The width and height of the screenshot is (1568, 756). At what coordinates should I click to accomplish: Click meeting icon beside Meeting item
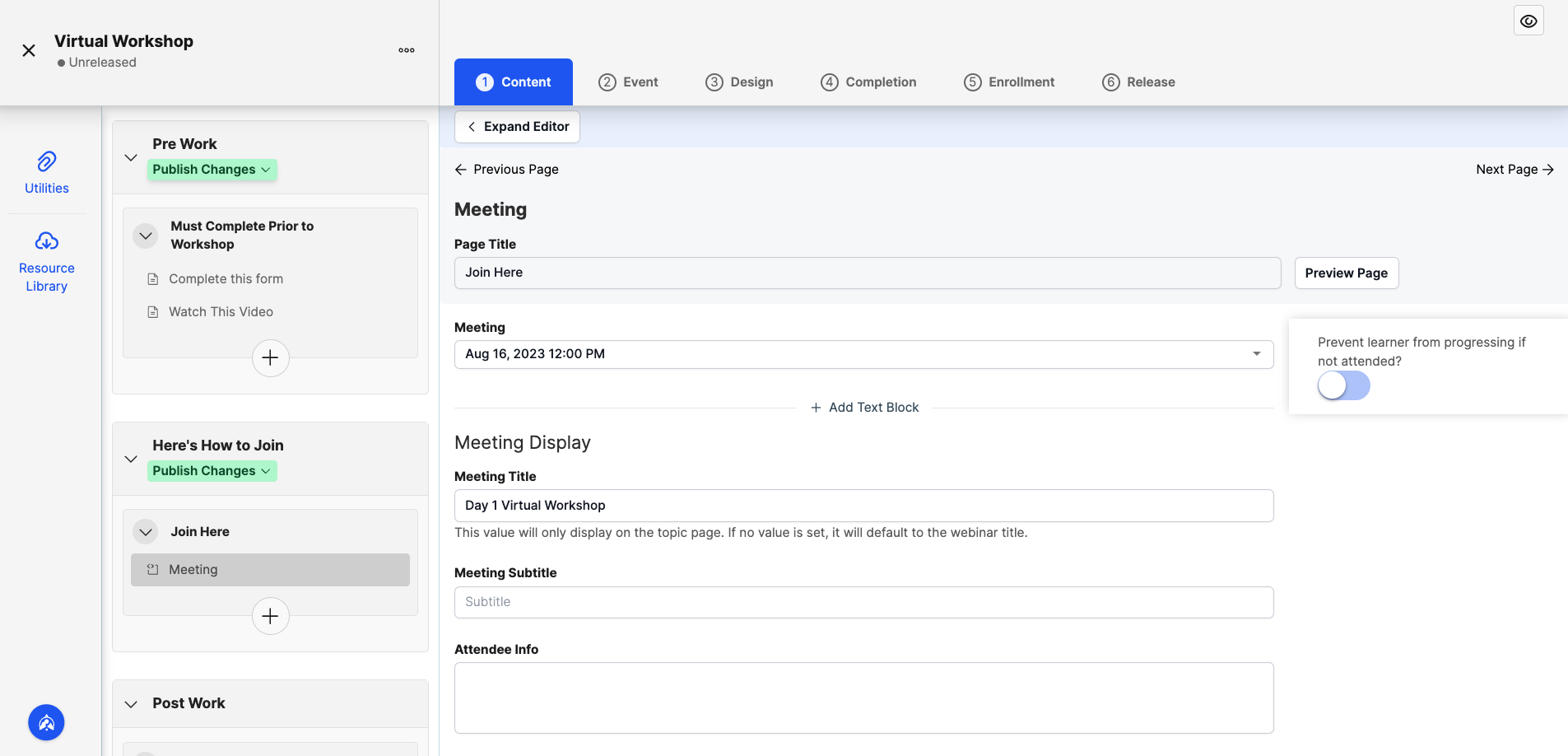coord(152,570)
